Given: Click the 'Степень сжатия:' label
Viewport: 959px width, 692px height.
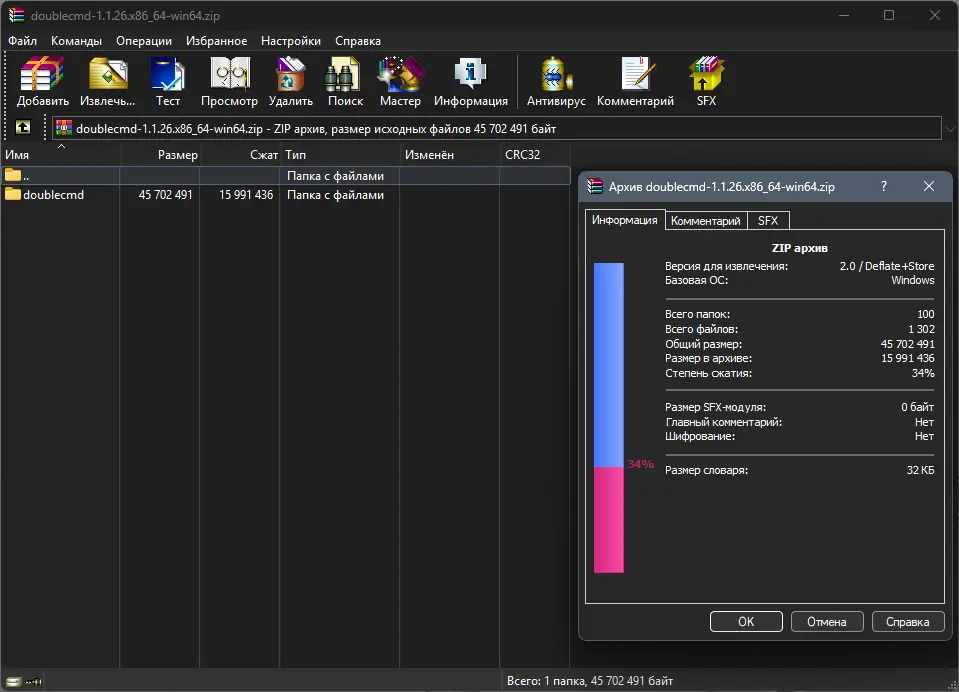Looking at the screenshot, I should pyautogui.click(x=708, y=373).
